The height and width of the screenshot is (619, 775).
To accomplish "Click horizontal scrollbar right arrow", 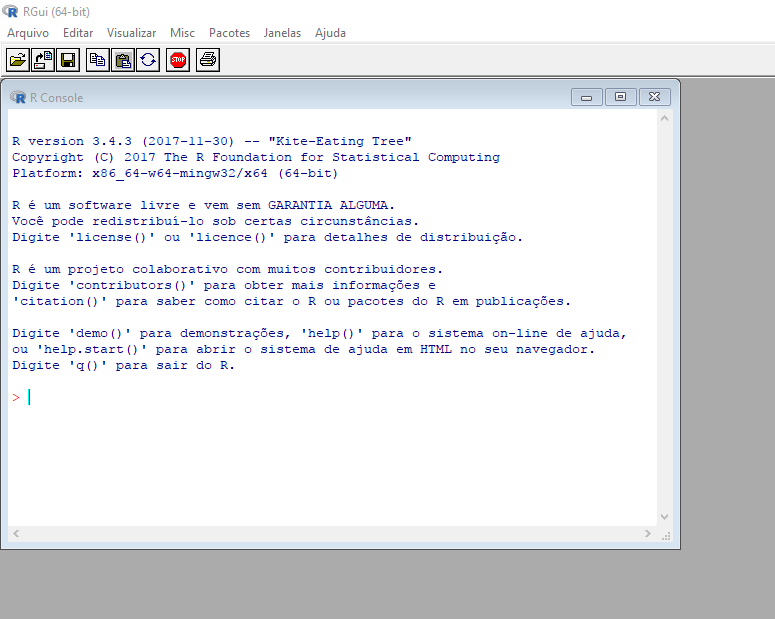I will pos(647,533).
